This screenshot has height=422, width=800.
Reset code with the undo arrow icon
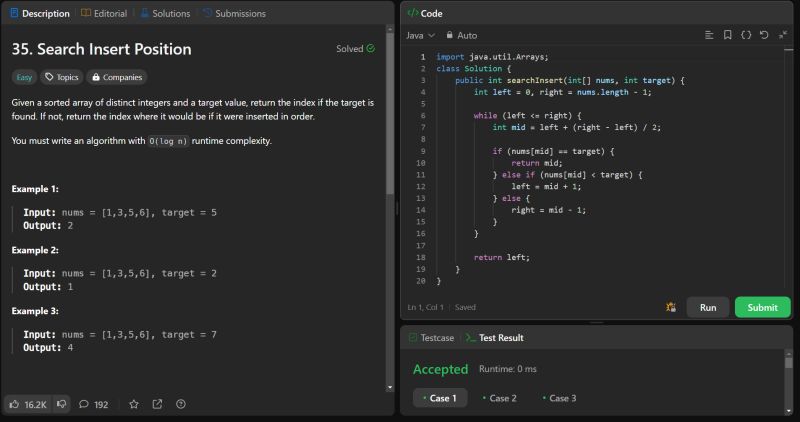pyautogui.click(x=764, y=35)
